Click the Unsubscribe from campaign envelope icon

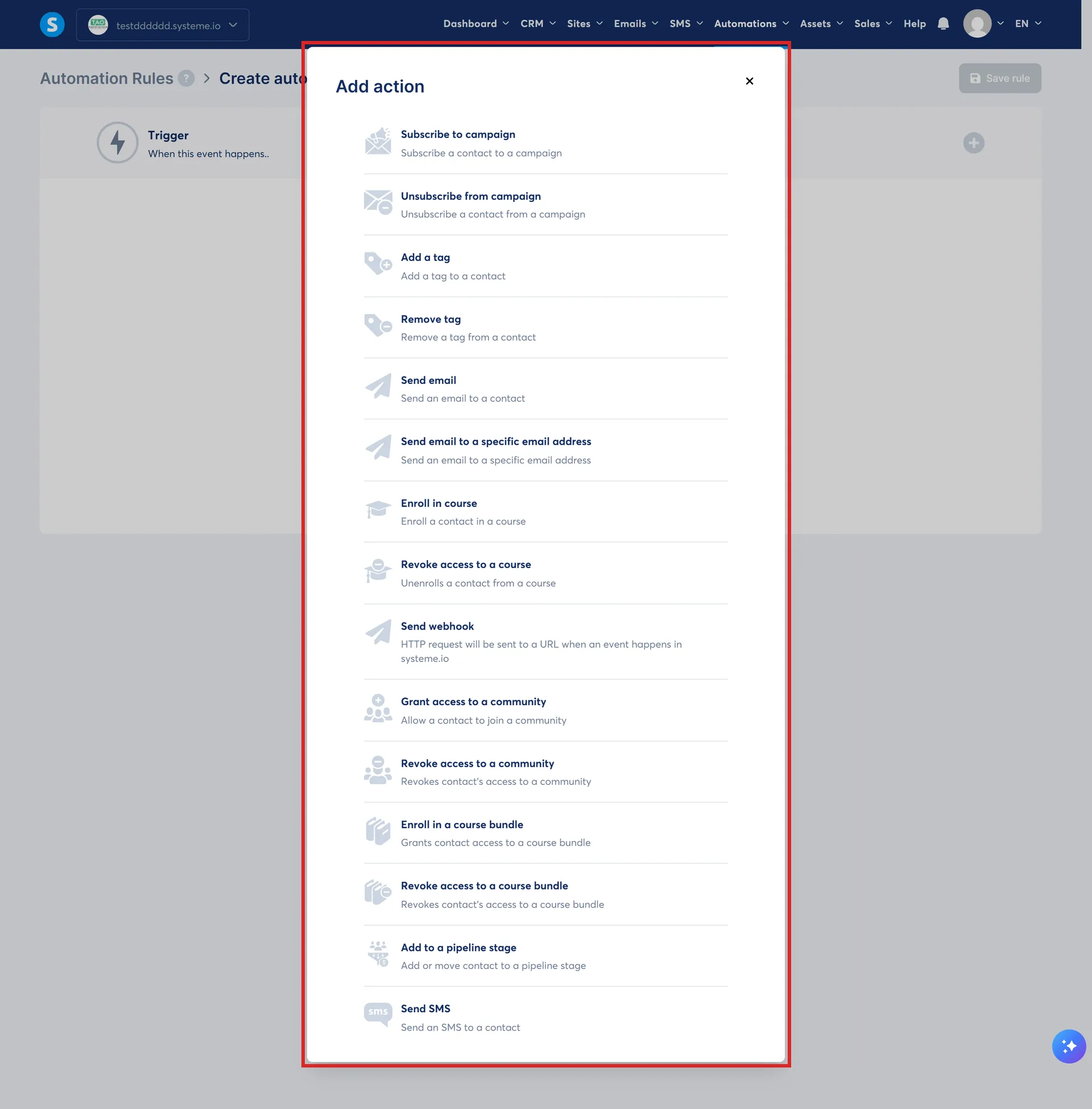click(x=378, y=204)
